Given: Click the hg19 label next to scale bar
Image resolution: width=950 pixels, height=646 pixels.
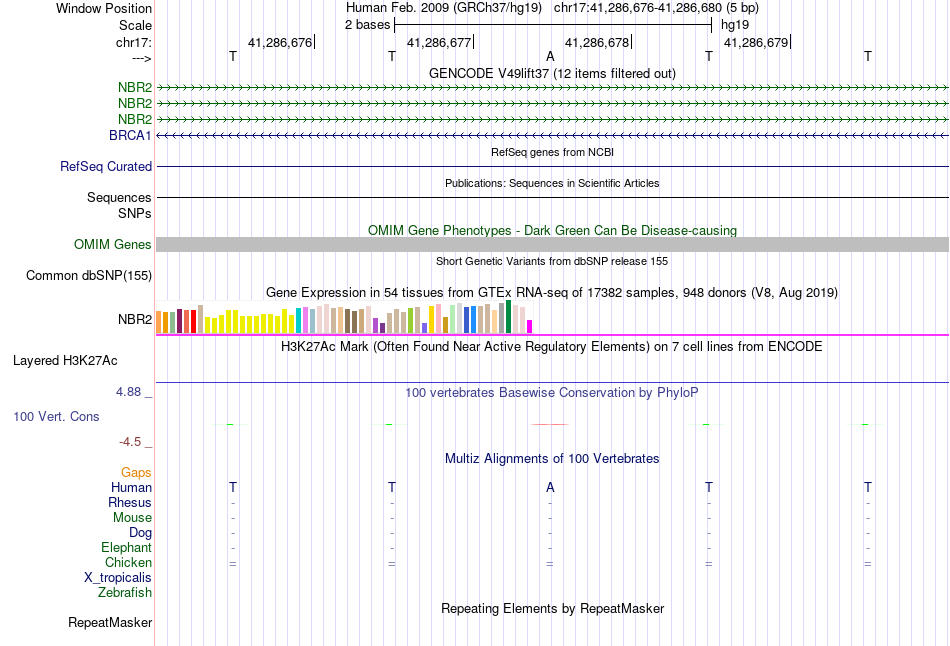Looking at the screenshot, I should [735, 25].
